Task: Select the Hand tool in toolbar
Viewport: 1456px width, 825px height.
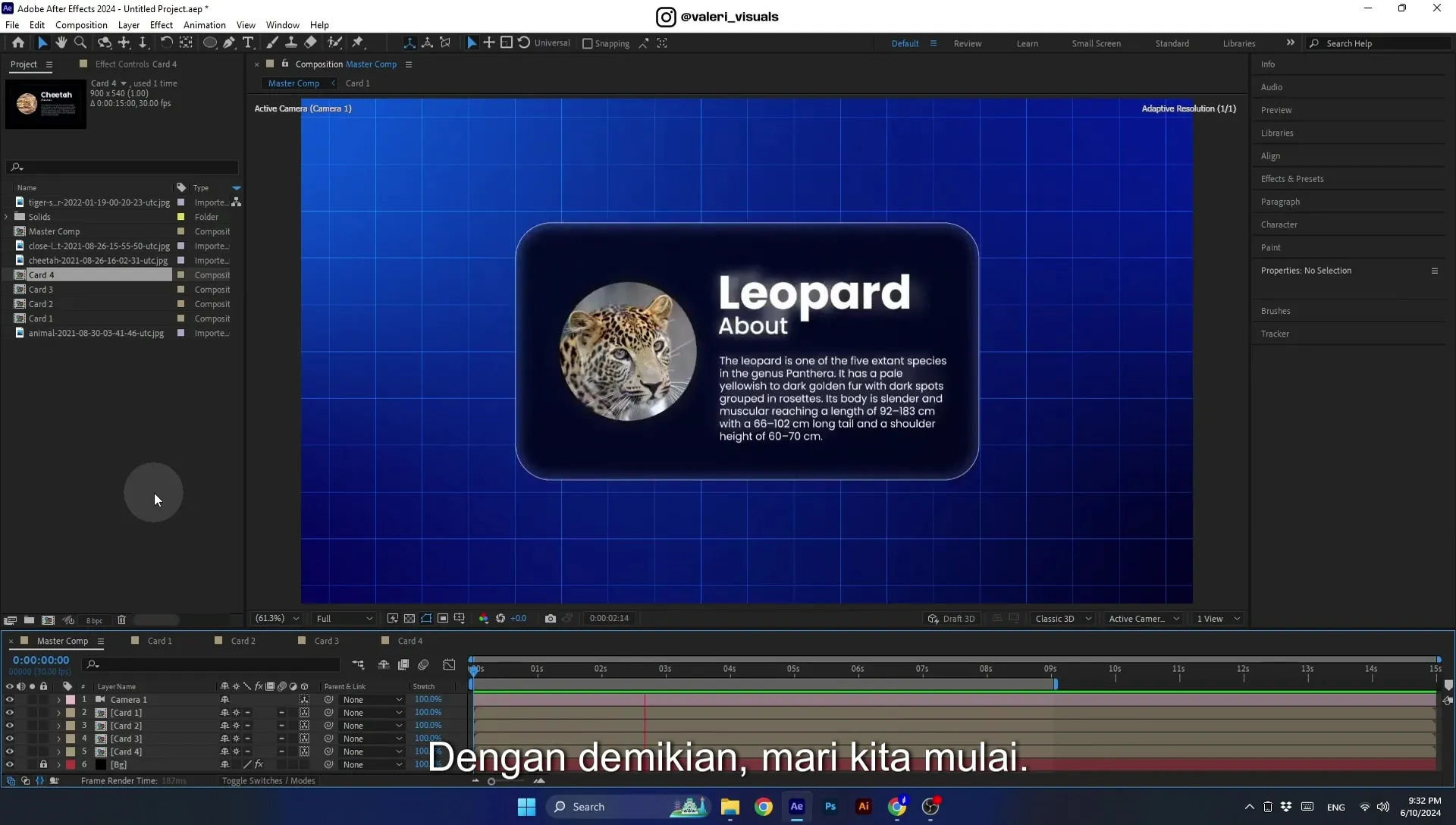Action: (61, 43)
